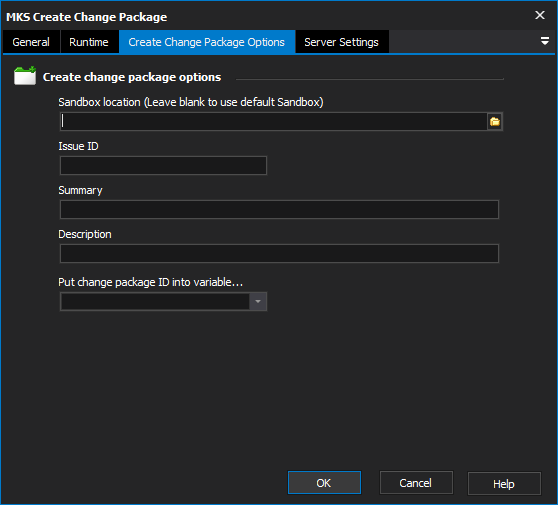Expand the change package ID variable dropdown
Screen dimensions: 558x505
click(258, 302)
